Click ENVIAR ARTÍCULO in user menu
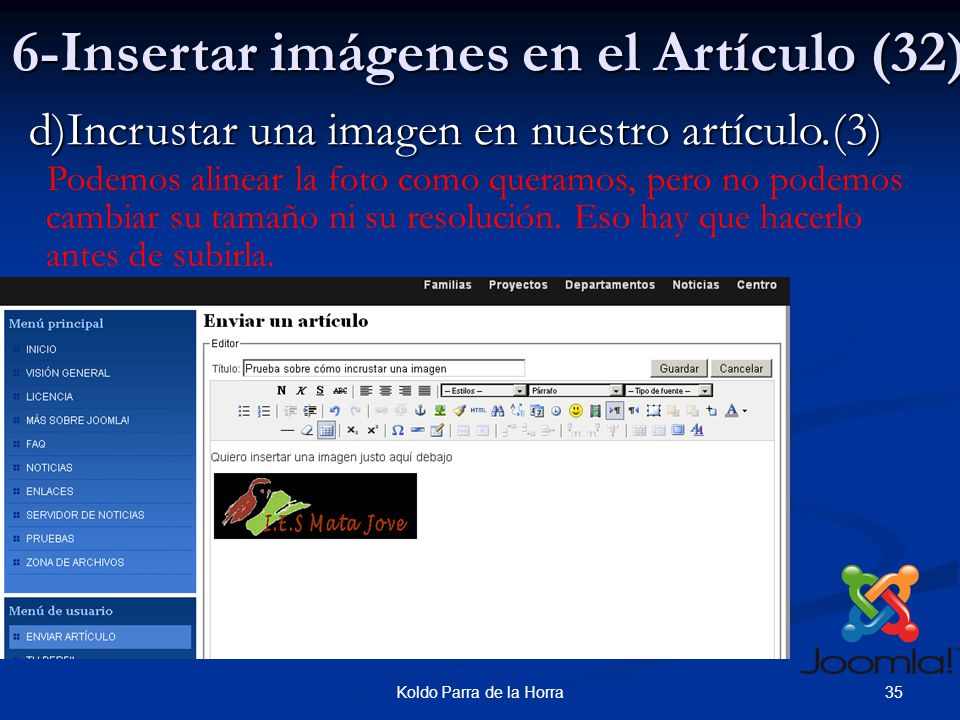The height and width of the screenshot is (720, 960). [70, 637]
